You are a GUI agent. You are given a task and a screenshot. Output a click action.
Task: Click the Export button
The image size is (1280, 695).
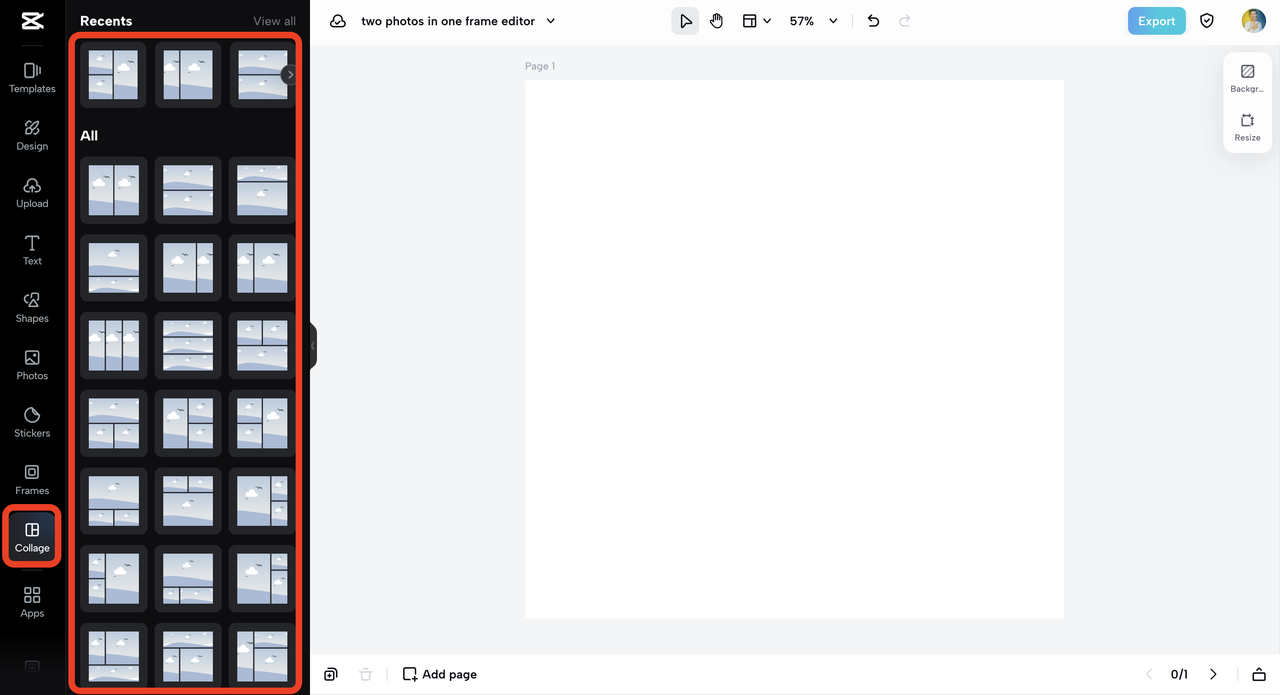(x=1156, y=21)
